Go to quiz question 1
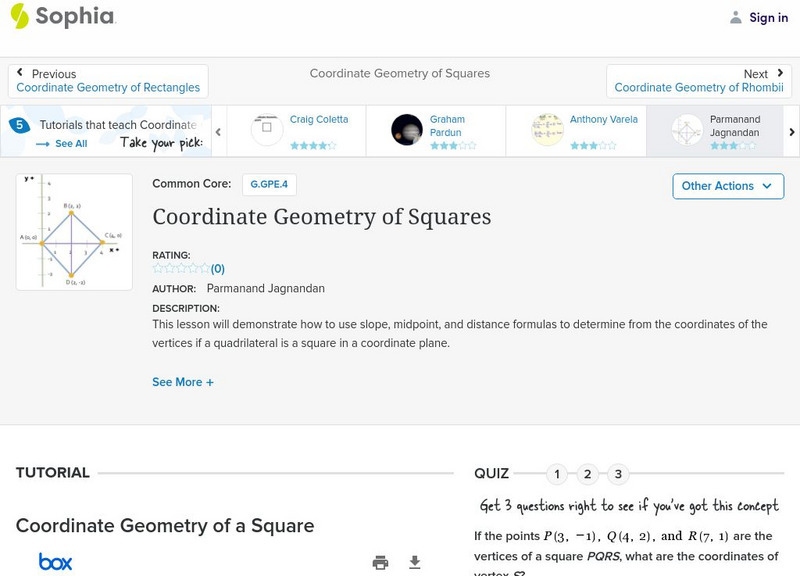Image resolution: width=800 pixels, height=576 pixels. click(x=557, y=474)
